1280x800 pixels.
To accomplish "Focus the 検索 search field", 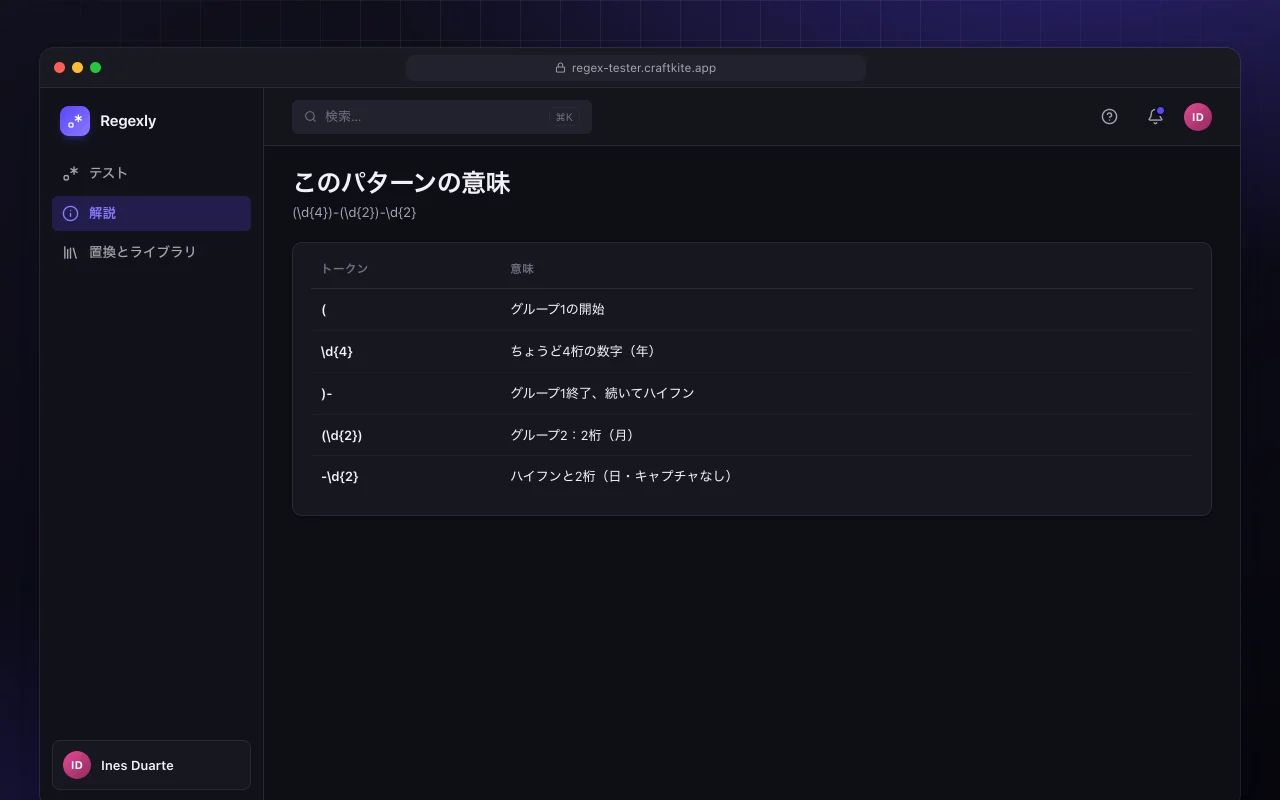I will pos(442,117).
